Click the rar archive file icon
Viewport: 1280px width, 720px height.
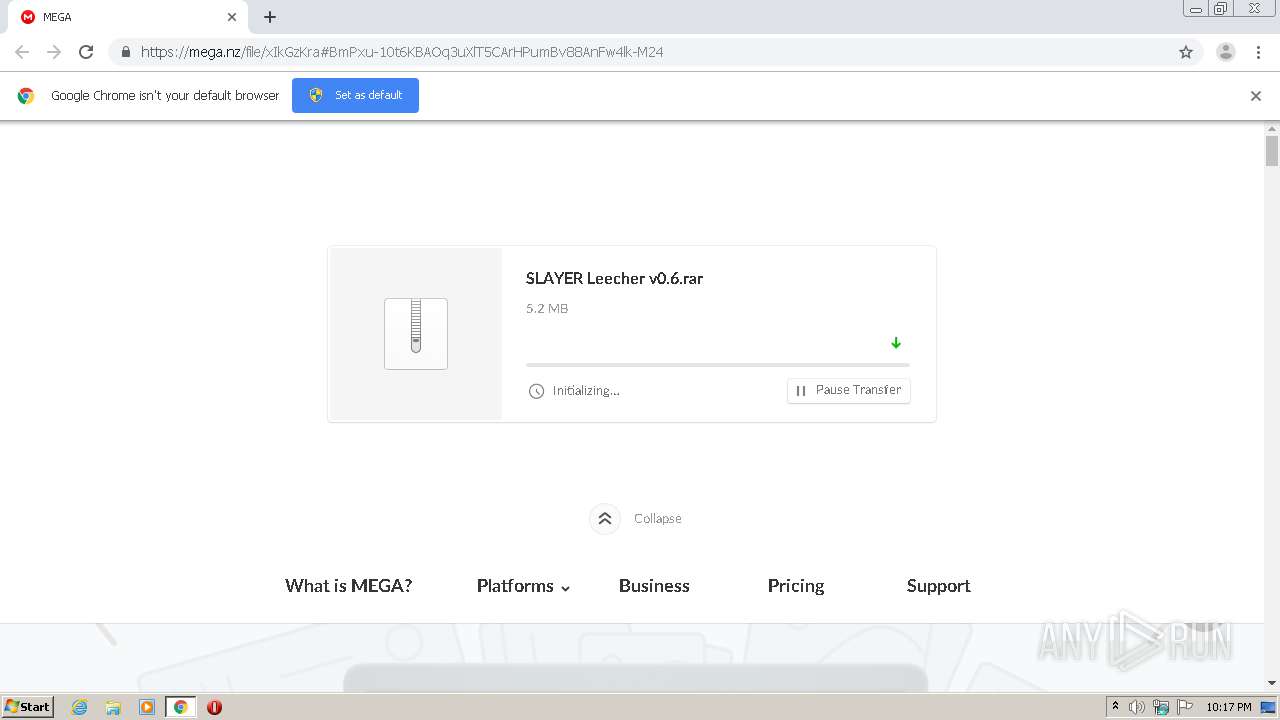pyautogui.click(x=416, y=334)
